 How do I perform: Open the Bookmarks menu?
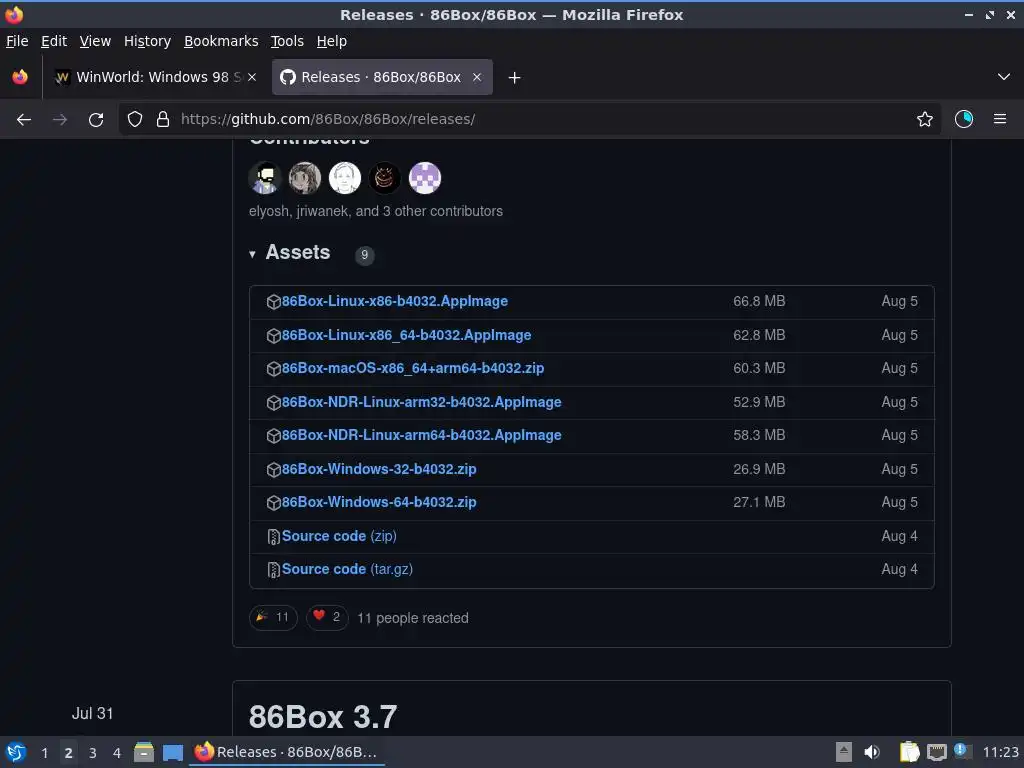(221, 41)
